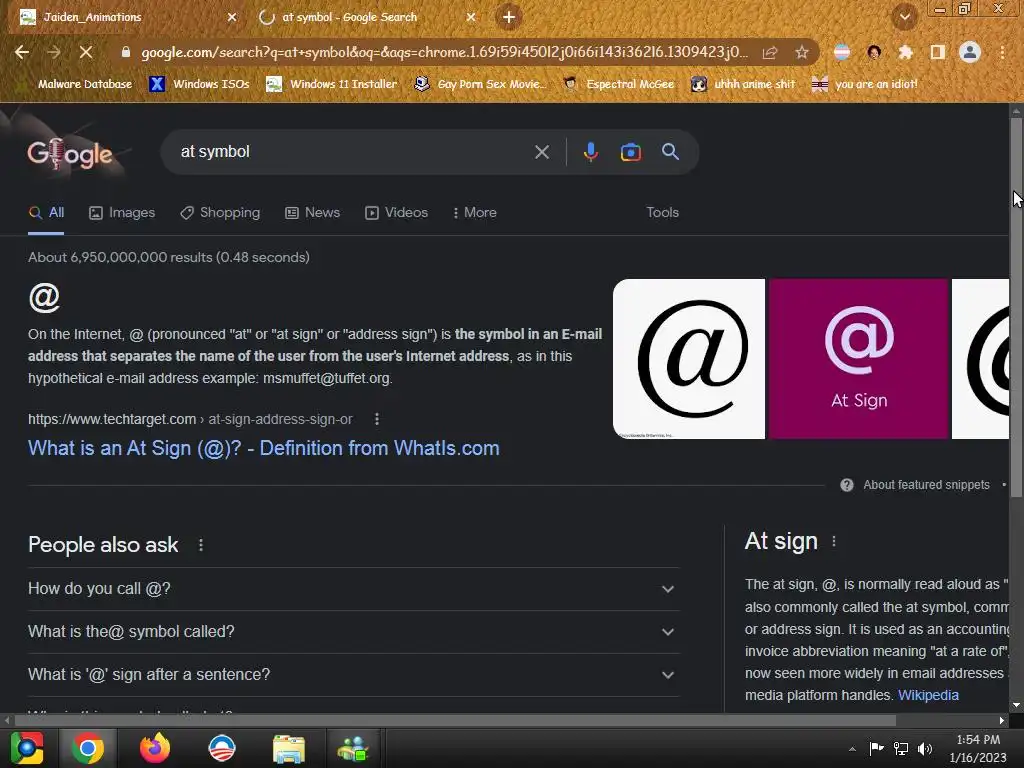
Task: Start voice search with microphone icon
Action: [590, 152]
